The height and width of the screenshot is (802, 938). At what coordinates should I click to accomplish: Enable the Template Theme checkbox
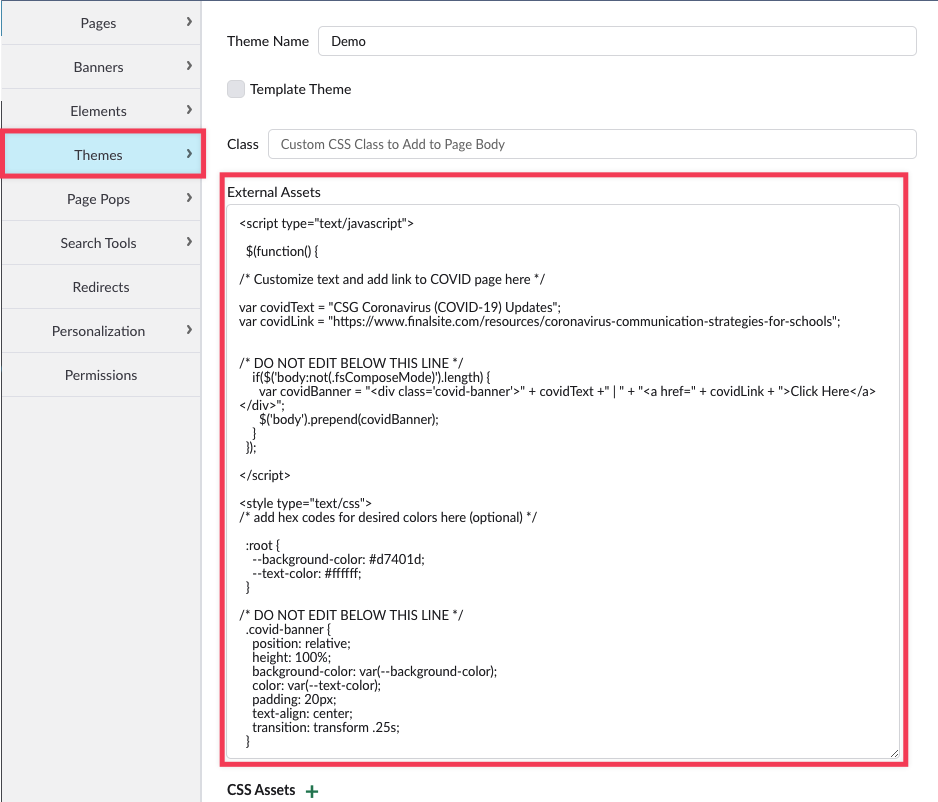tap(236, 89)
